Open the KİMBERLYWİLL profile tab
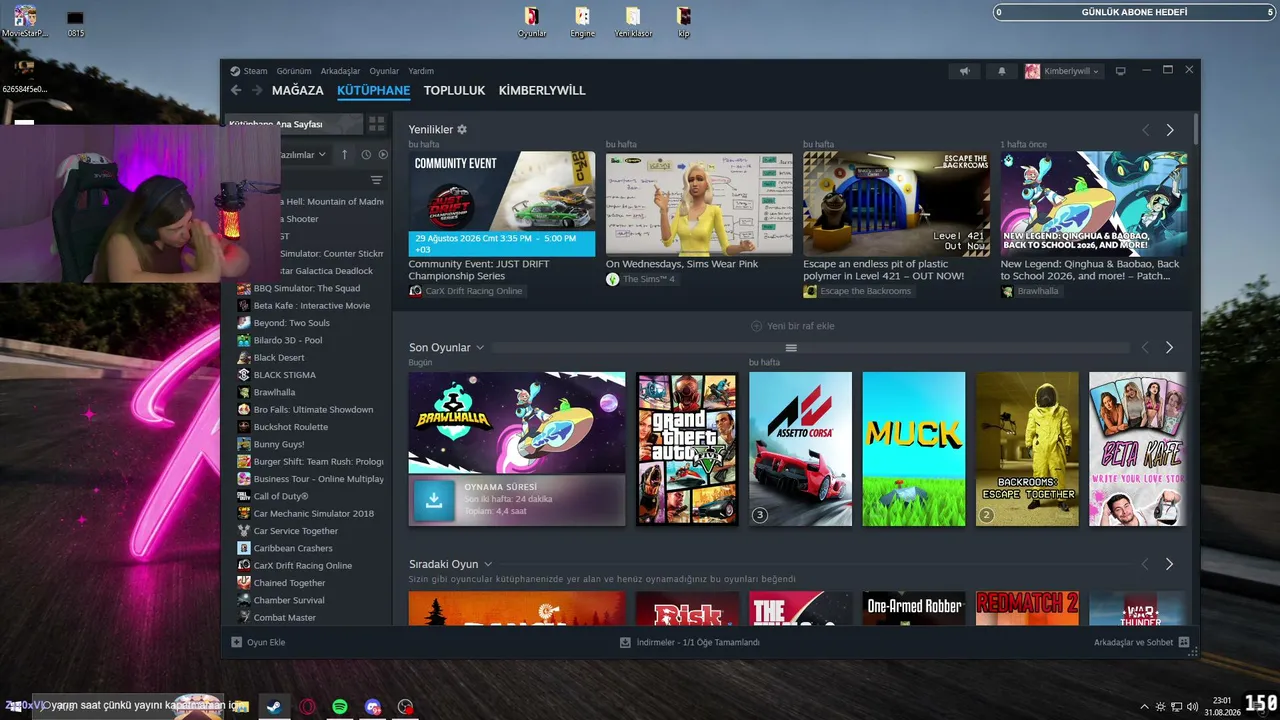 click(x=542, y=90)
